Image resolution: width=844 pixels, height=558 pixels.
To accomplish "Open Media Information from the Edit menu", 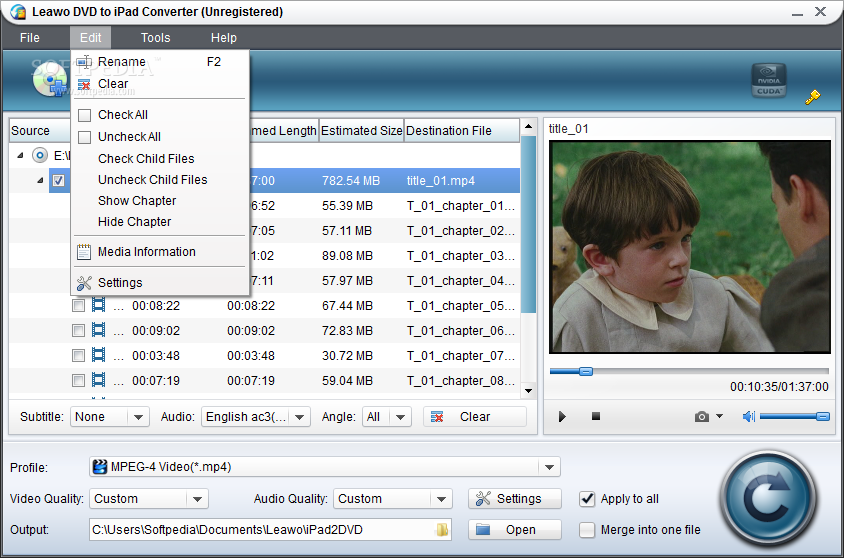I will [160, 251].
